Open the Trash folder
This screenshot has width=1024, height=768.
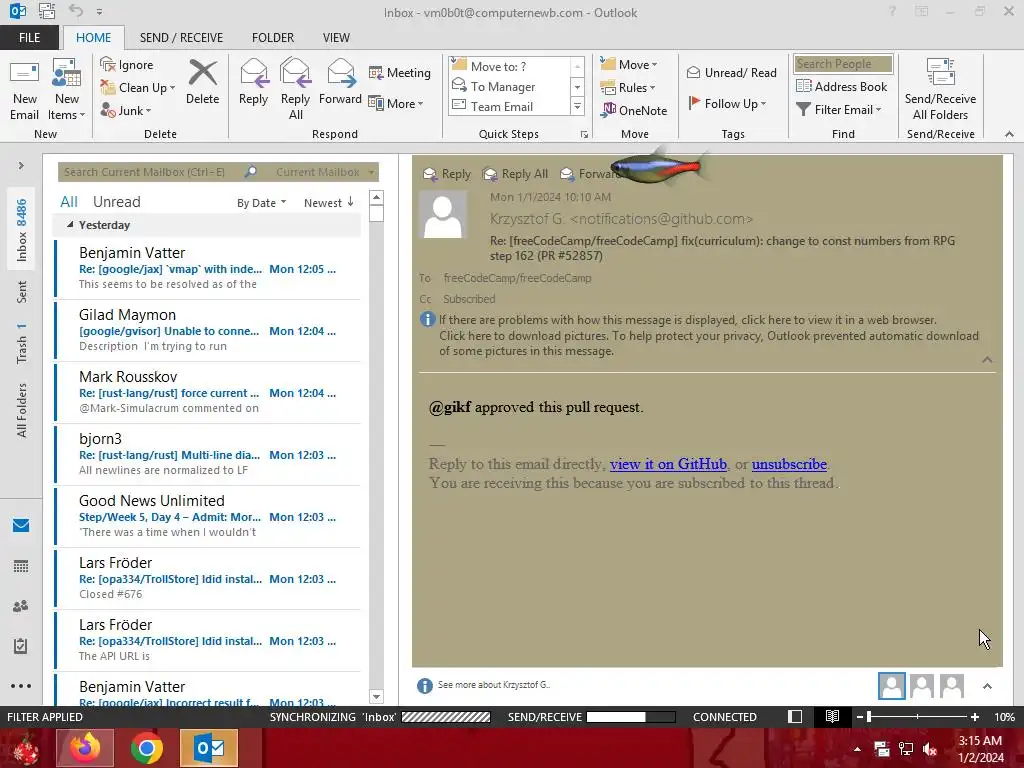[x=22, y=343]
